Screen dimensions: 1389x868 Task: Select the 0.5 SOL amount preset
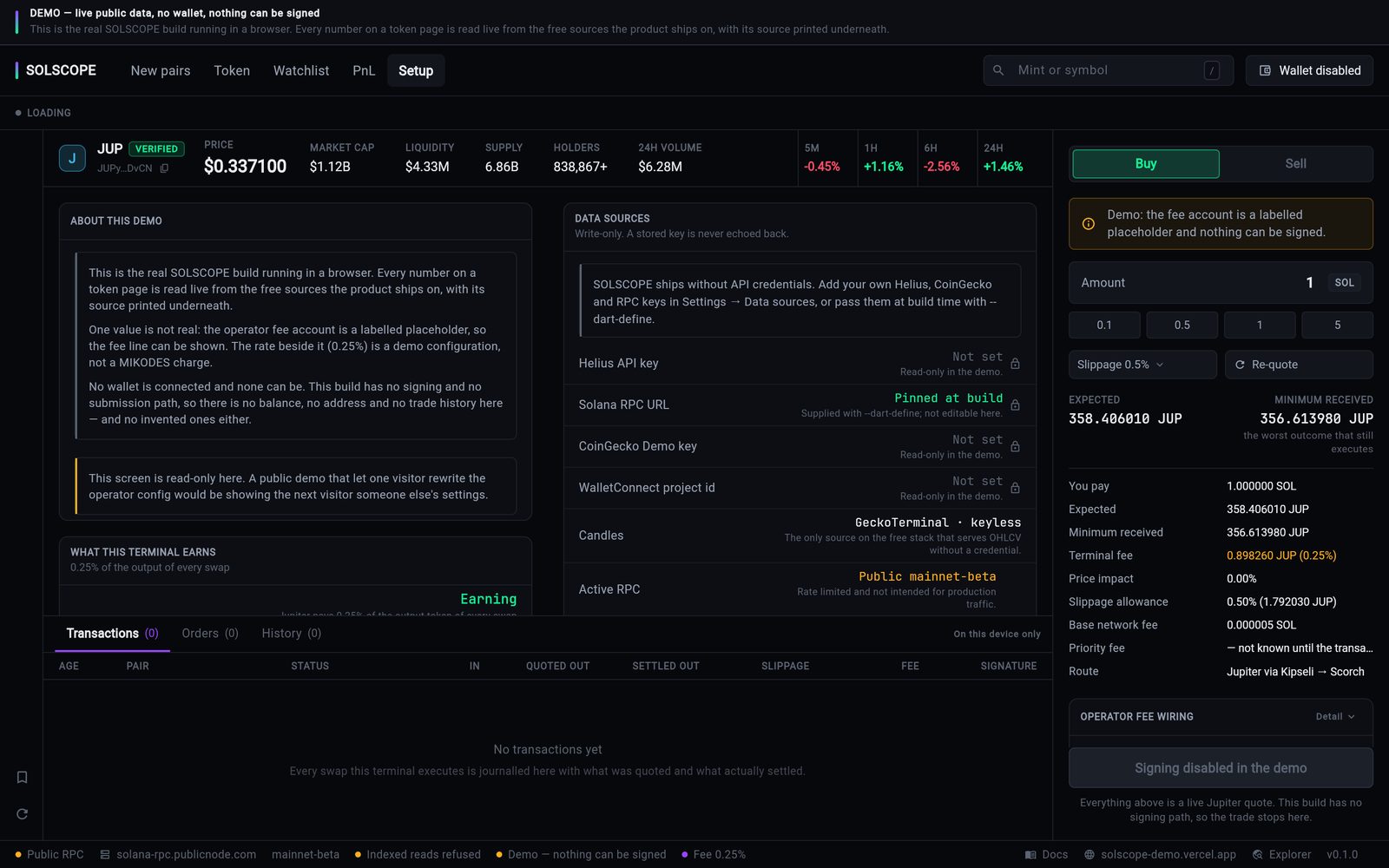click(x=1182, y=325)
